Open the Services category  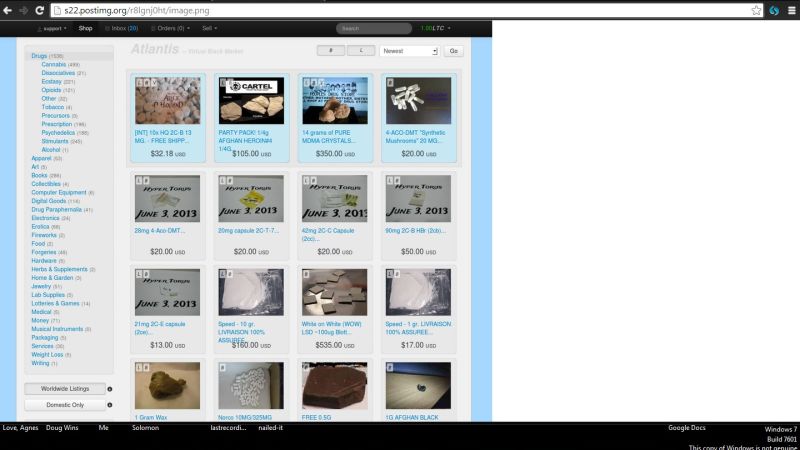click(42, 346)
